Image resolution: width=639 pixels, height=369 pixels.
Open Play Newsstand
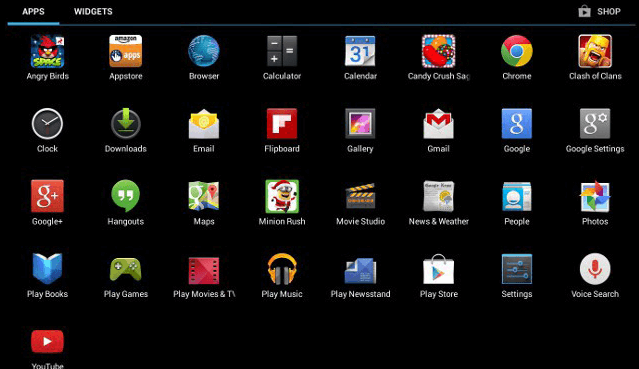pos(360,270)
